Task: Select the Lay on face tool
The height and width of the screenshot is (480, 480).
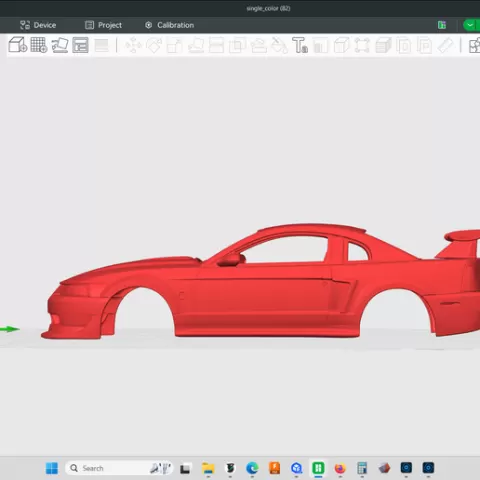Action: tap(196, 46)
